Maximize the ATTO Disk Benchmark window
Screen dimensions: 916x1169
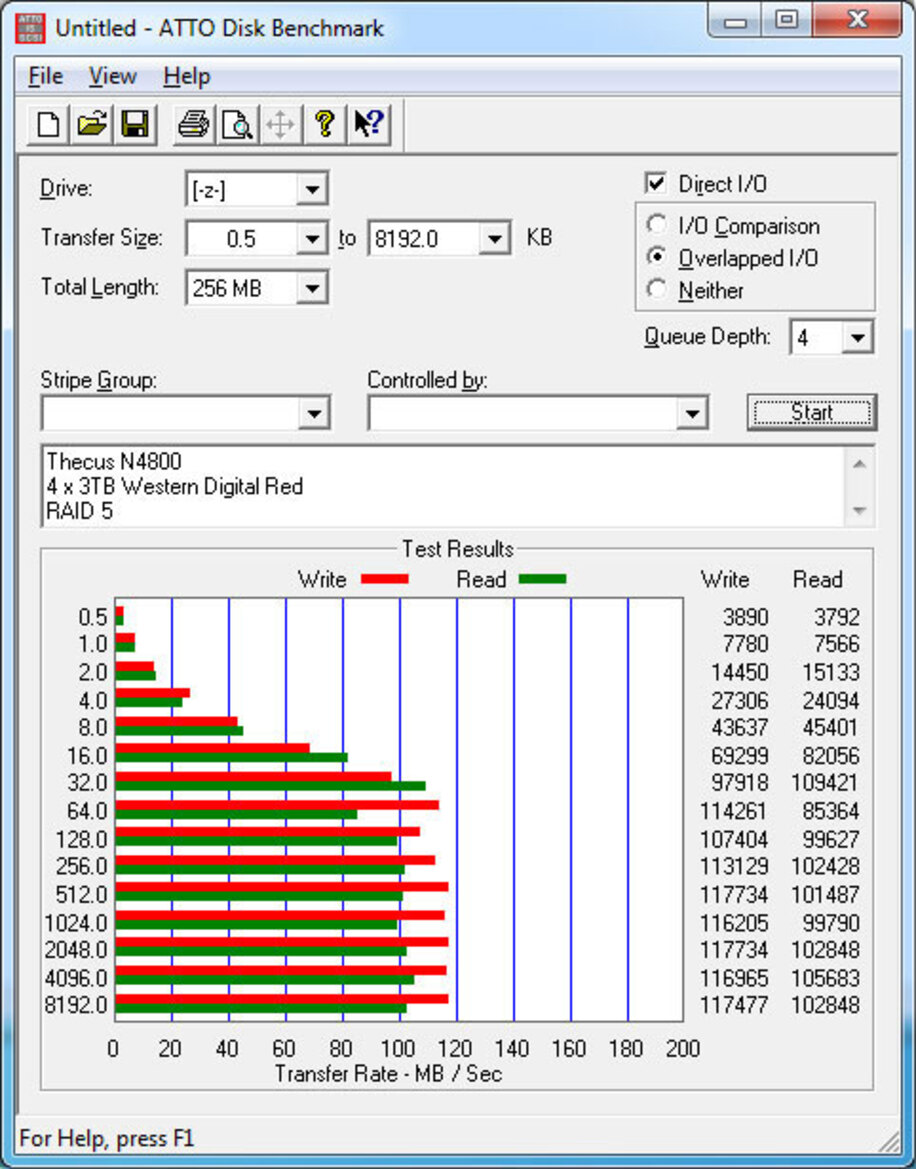[787, 21]
